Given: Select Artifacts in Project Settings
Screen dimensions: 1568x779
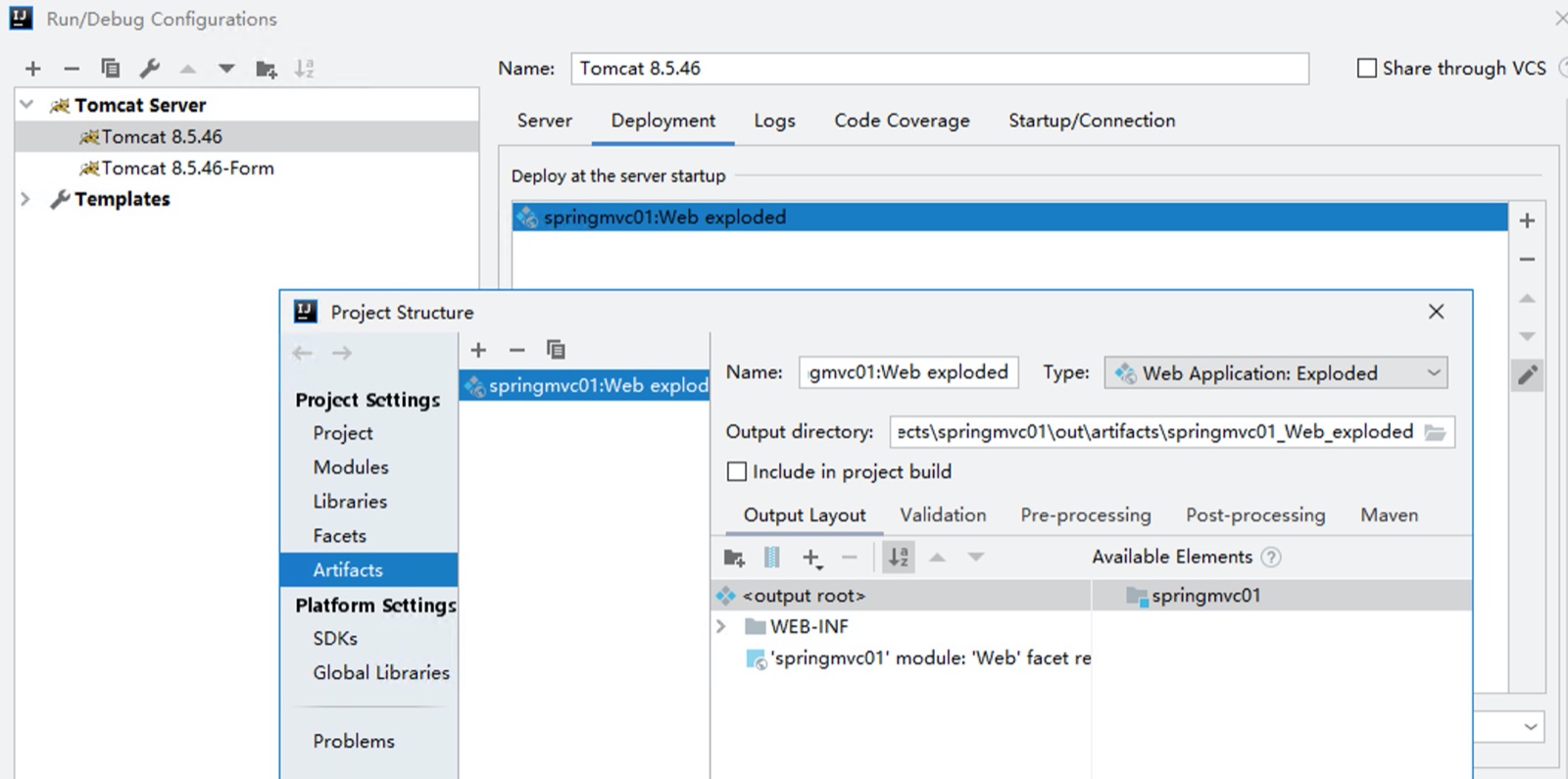Looking at the screenshot, I should [x=368, y=569].
